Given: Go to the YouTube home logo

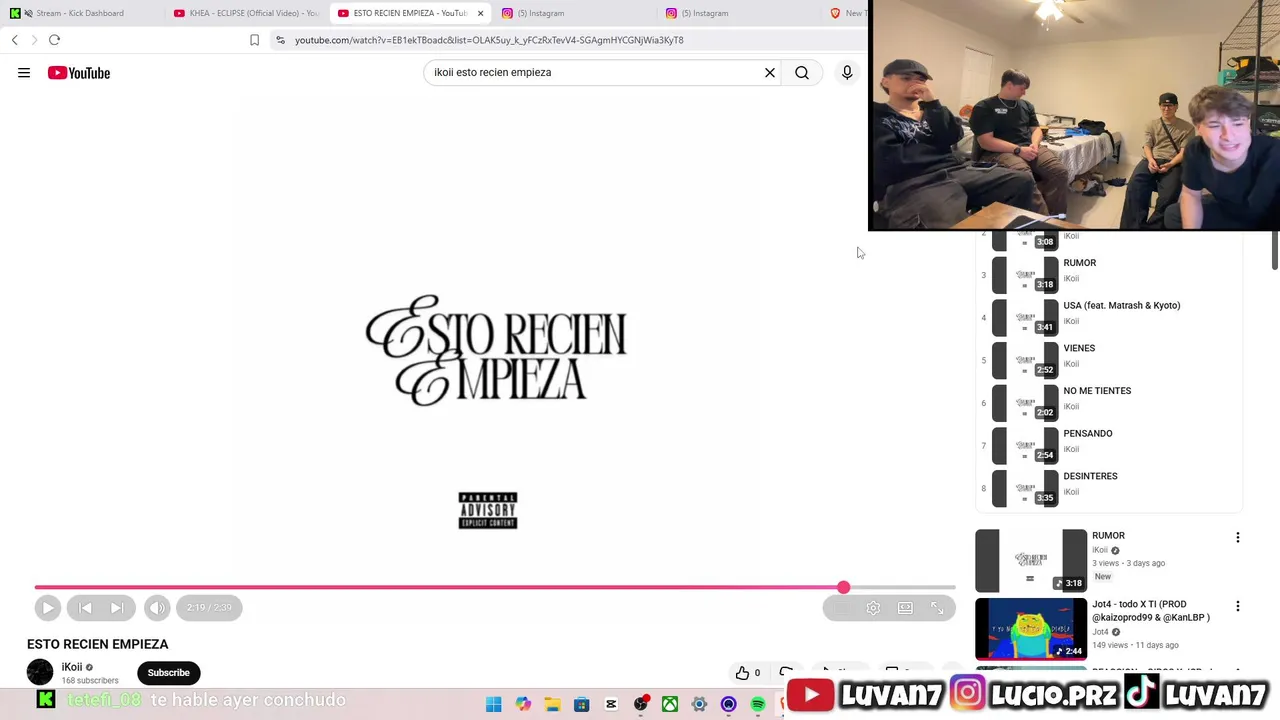Looking at the screenshot, I should [x=79, y=73].
